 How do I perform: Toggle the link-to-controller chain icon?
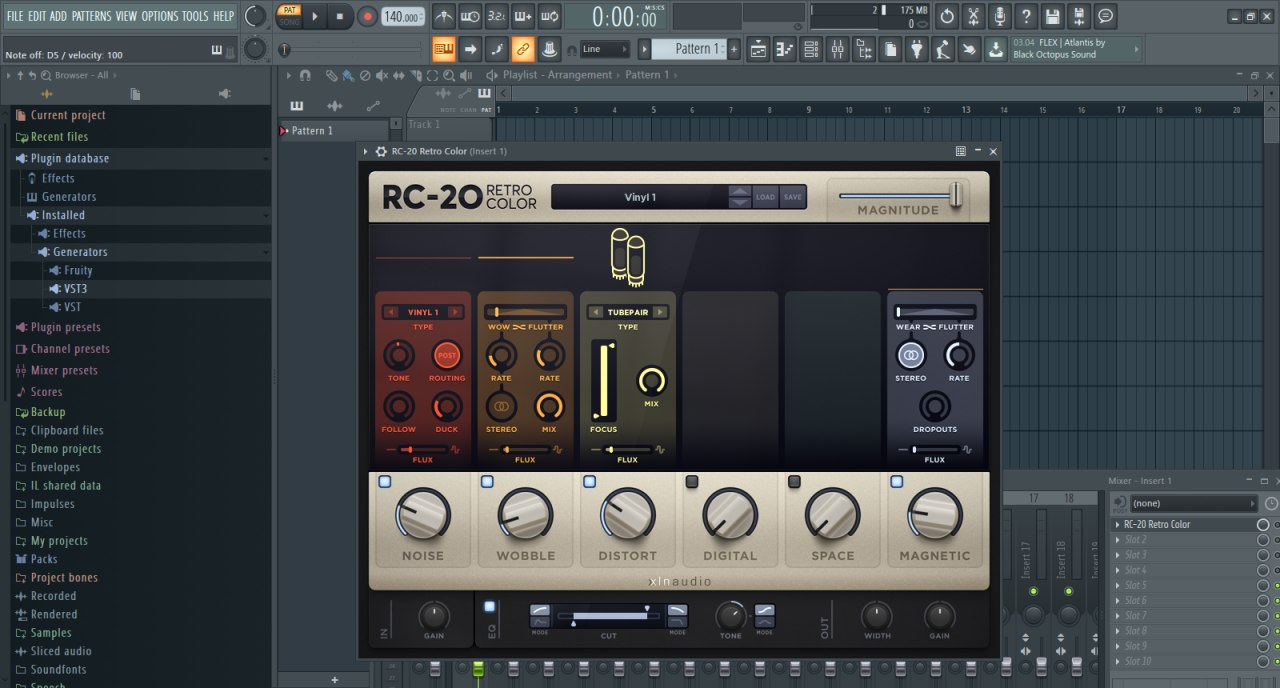tap(522, 48)
